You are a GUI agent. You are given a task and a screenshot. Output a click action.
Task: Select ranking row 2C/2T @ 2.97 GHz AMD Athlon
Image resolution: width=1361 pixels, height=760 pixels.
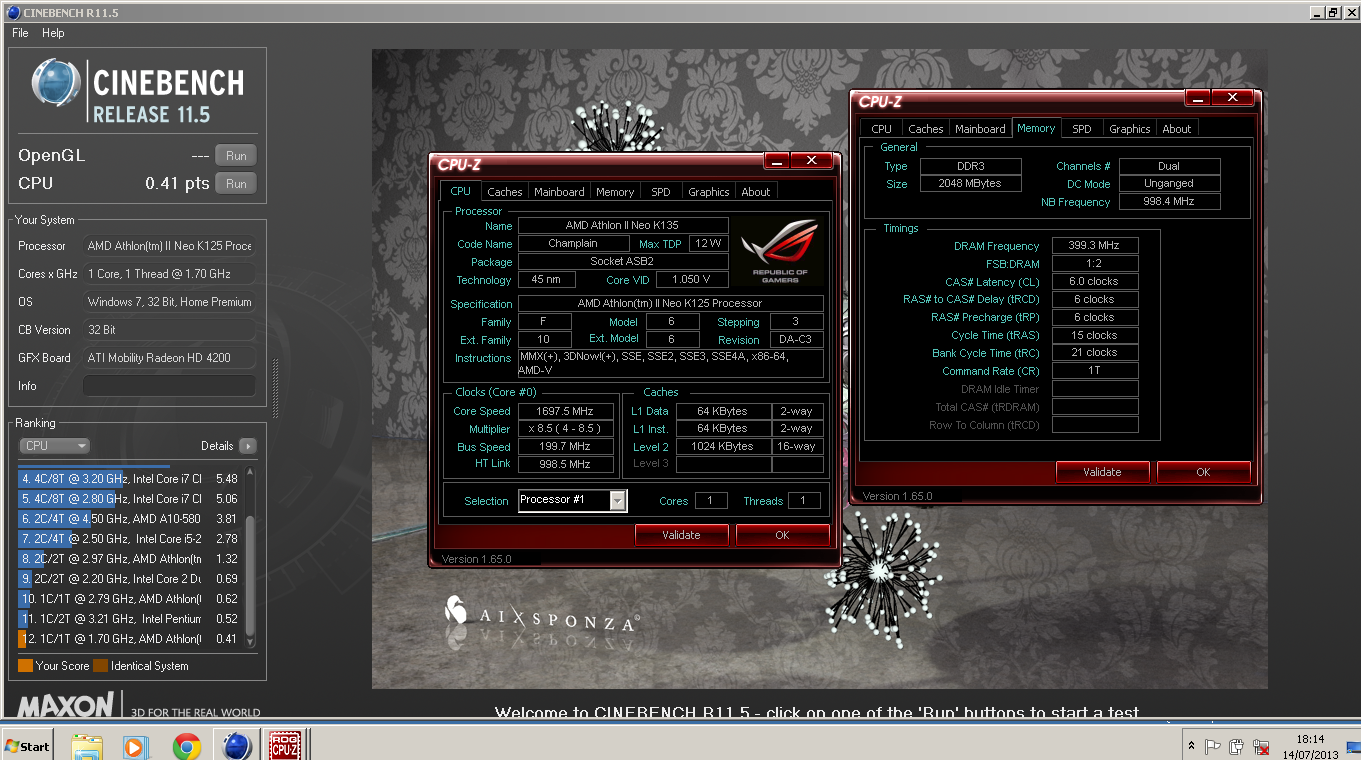coord(130,559)
